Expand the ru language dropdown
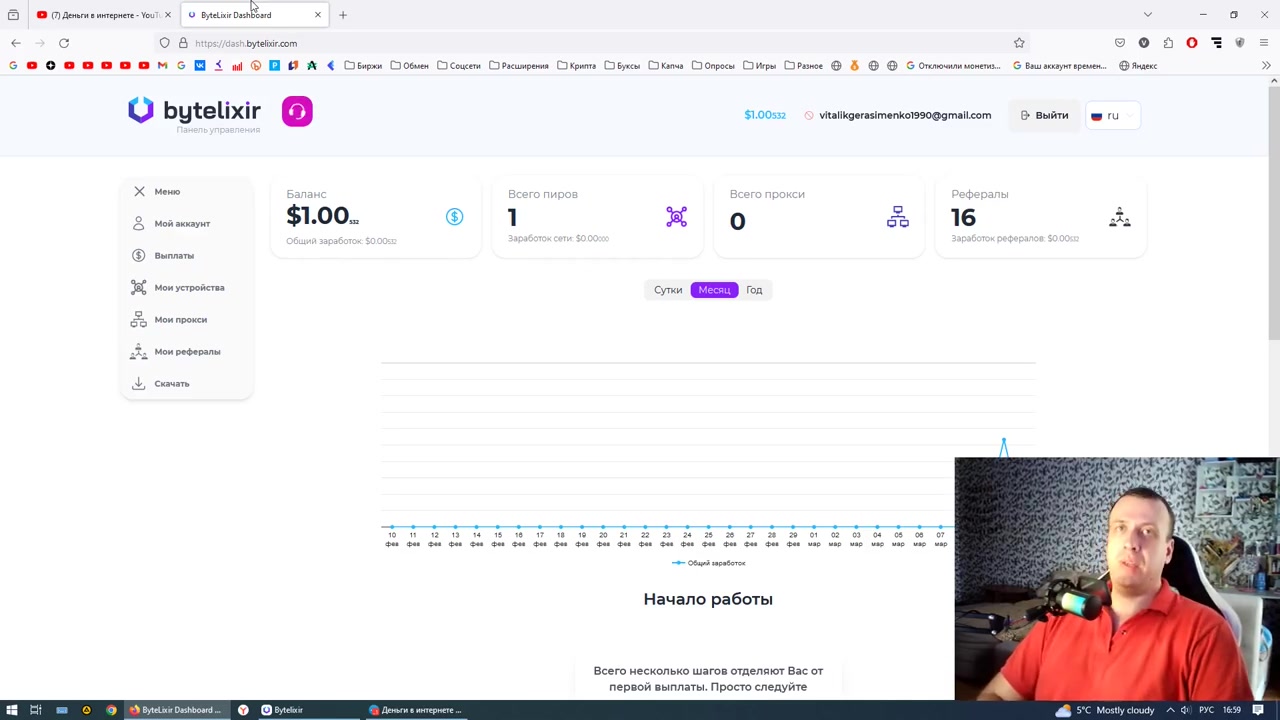The image size is (1280, 720). [1112, 115]
